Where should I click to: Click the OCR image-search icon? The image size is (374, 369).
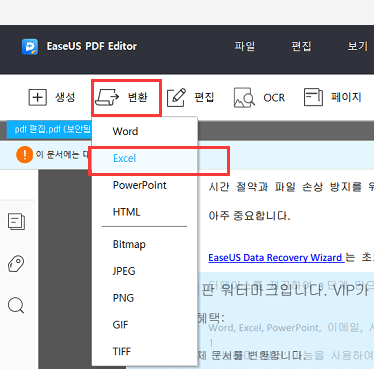244,98
